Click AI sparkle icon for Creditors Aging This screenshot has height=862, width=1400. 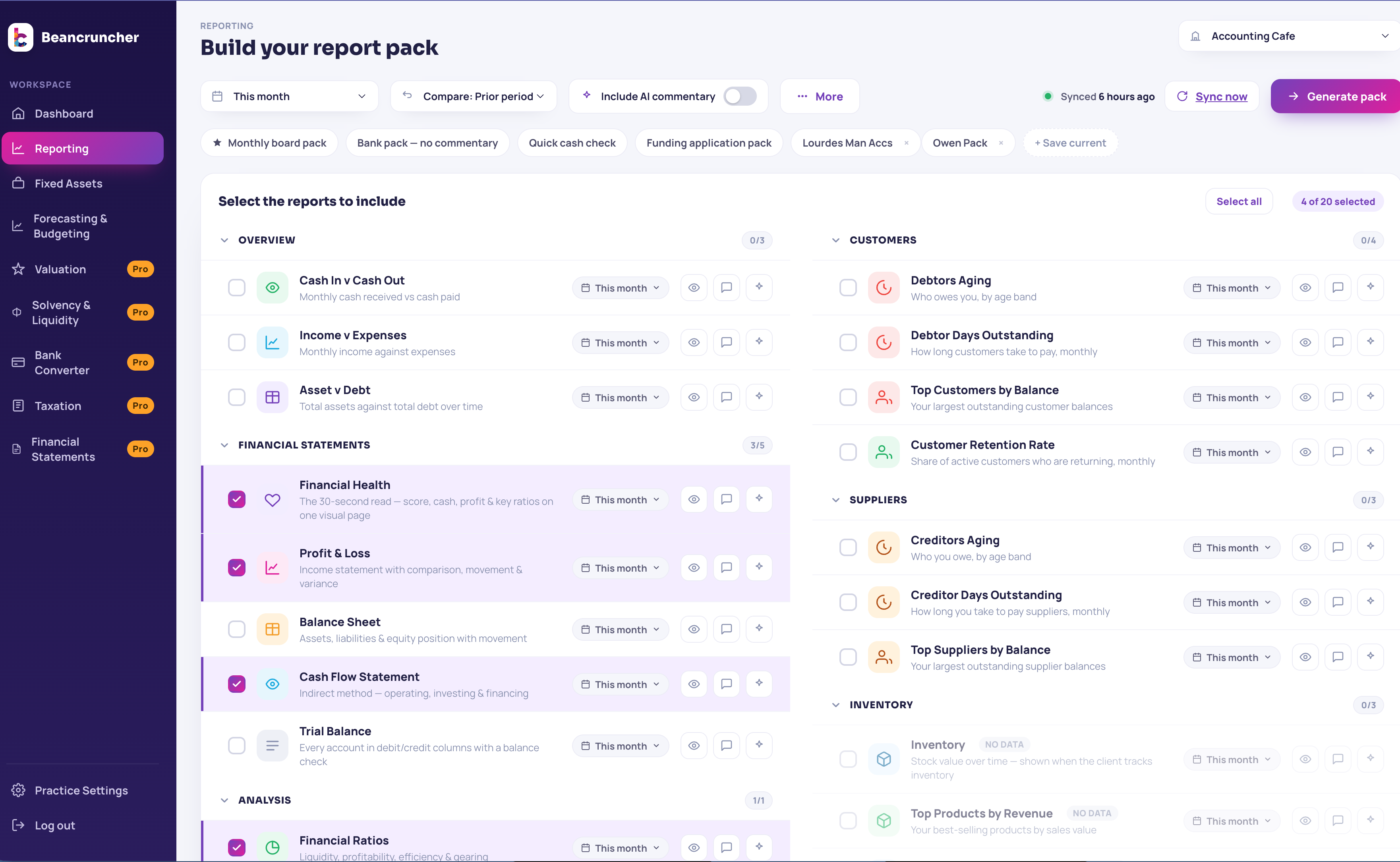(x=1371, y=547)
